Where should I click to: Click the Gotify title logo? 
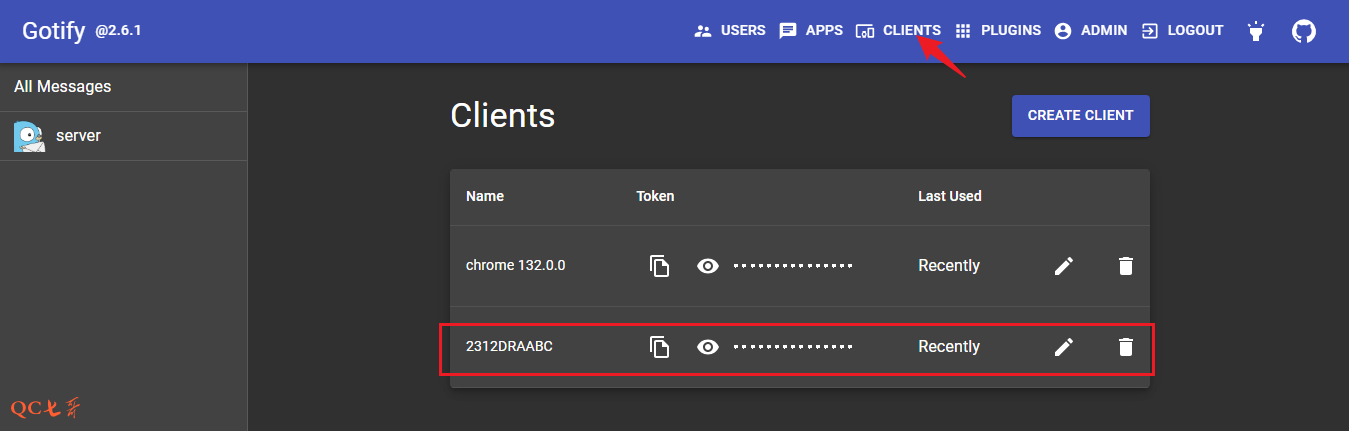click(x=54, y=31)
